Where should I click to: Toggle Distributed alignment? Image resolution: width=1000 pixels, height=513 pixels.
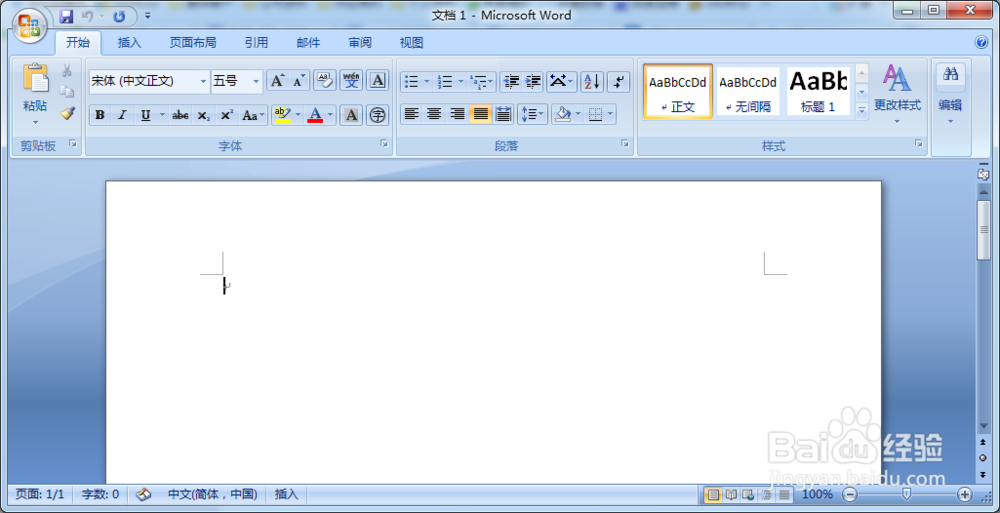(503, 114)
